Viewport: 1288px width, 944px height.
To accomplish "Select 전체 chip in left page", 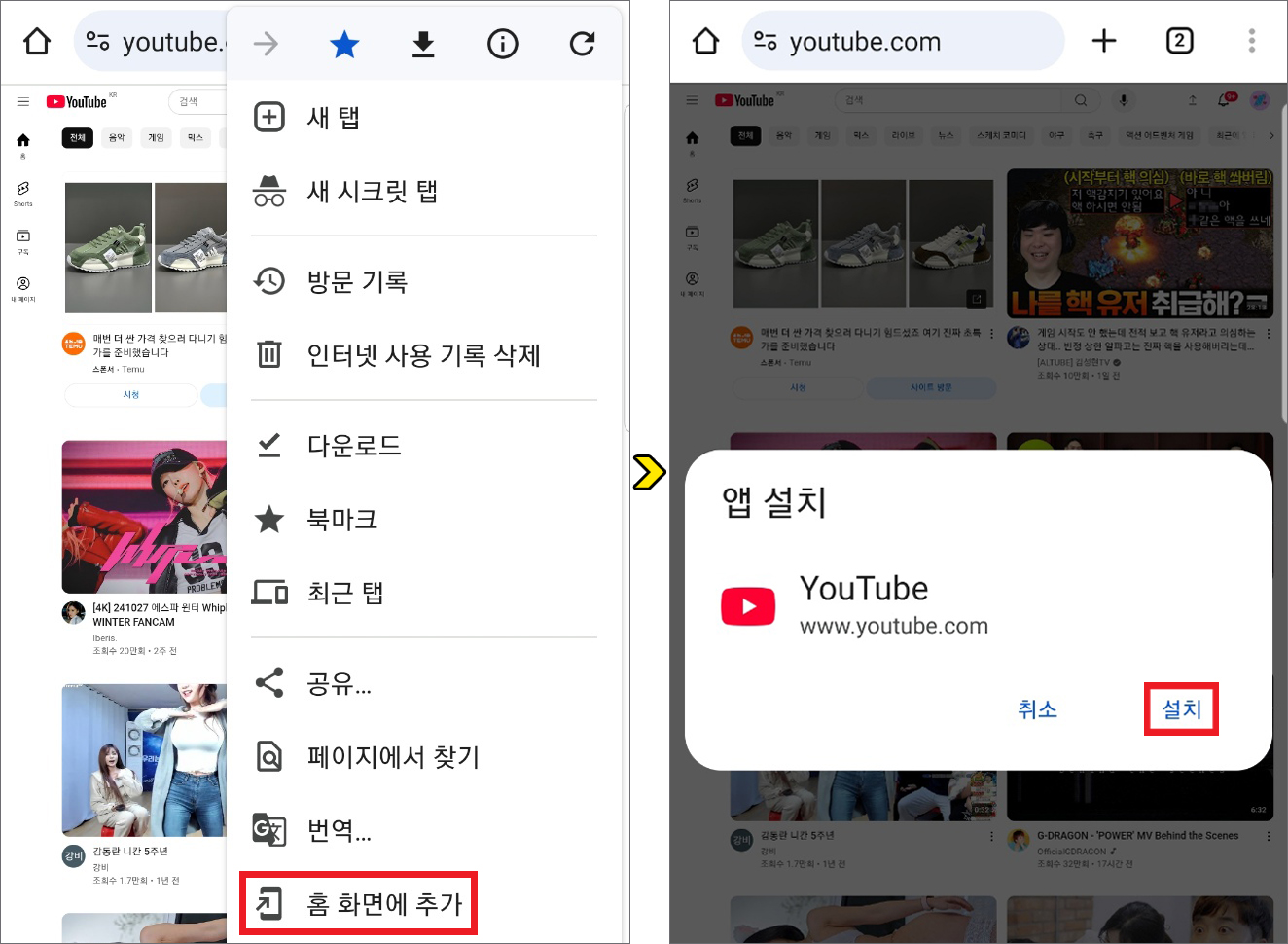I will pyautogui.click(x=78, y=138).
